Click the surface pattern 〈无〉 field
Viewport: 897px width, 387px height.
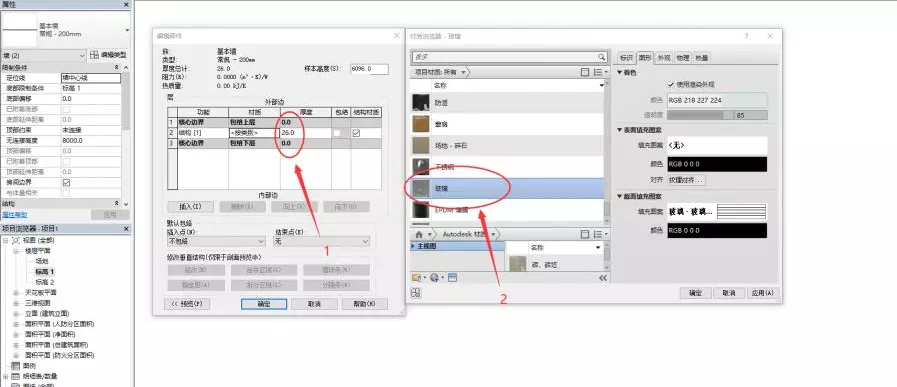pos(717,146)
